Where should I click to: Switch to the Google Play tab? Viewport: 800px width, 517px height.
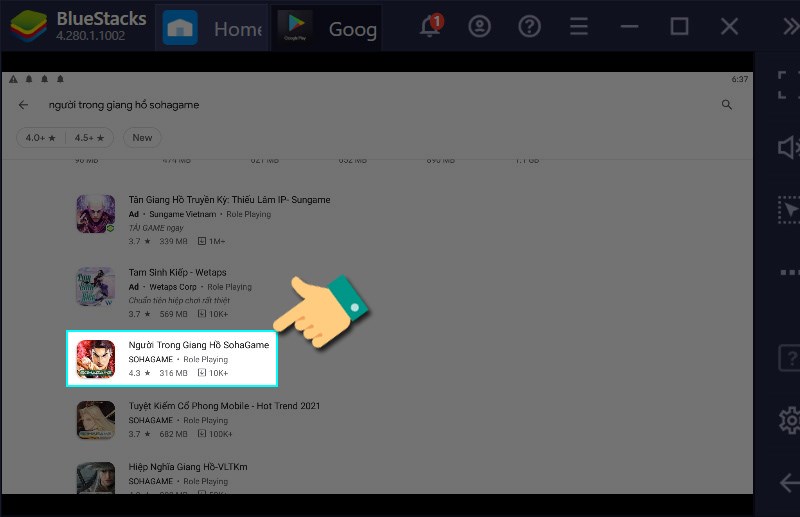[327, 28]
